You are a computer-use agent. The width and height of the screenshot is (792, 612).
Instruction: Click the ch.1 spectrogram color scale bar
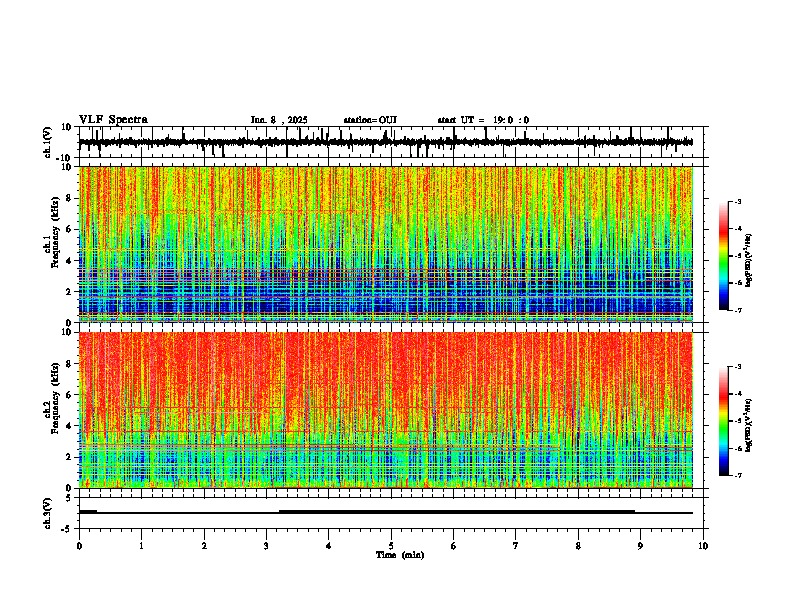point(724,256)
